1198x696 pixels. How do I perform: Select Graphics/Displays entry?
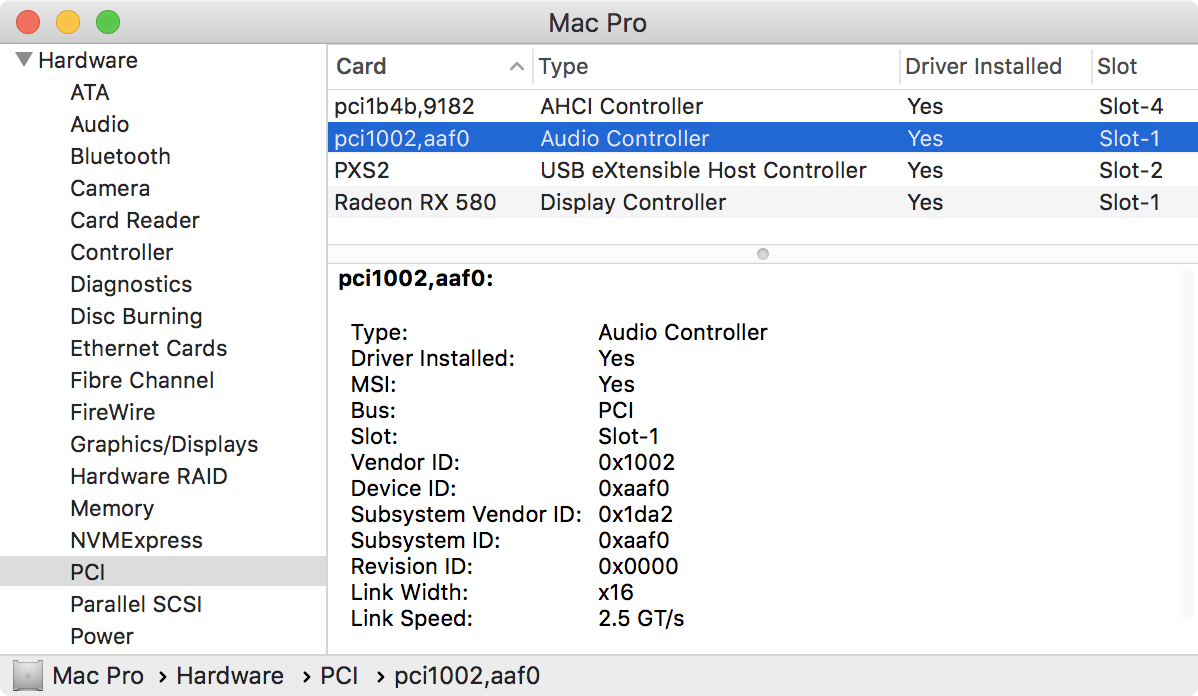164,445
